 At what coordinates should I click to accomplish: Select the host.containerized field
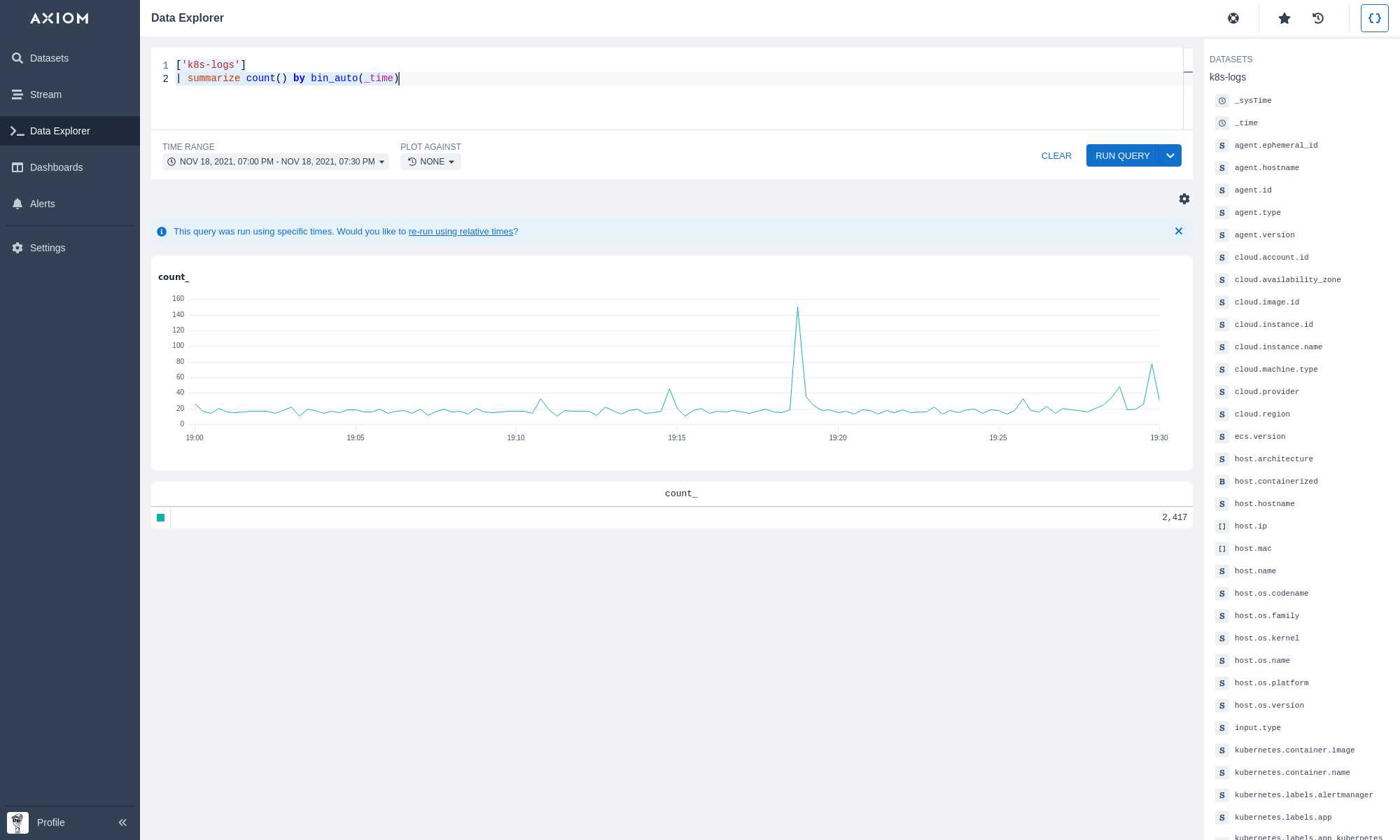click(x=1275, y=482)
